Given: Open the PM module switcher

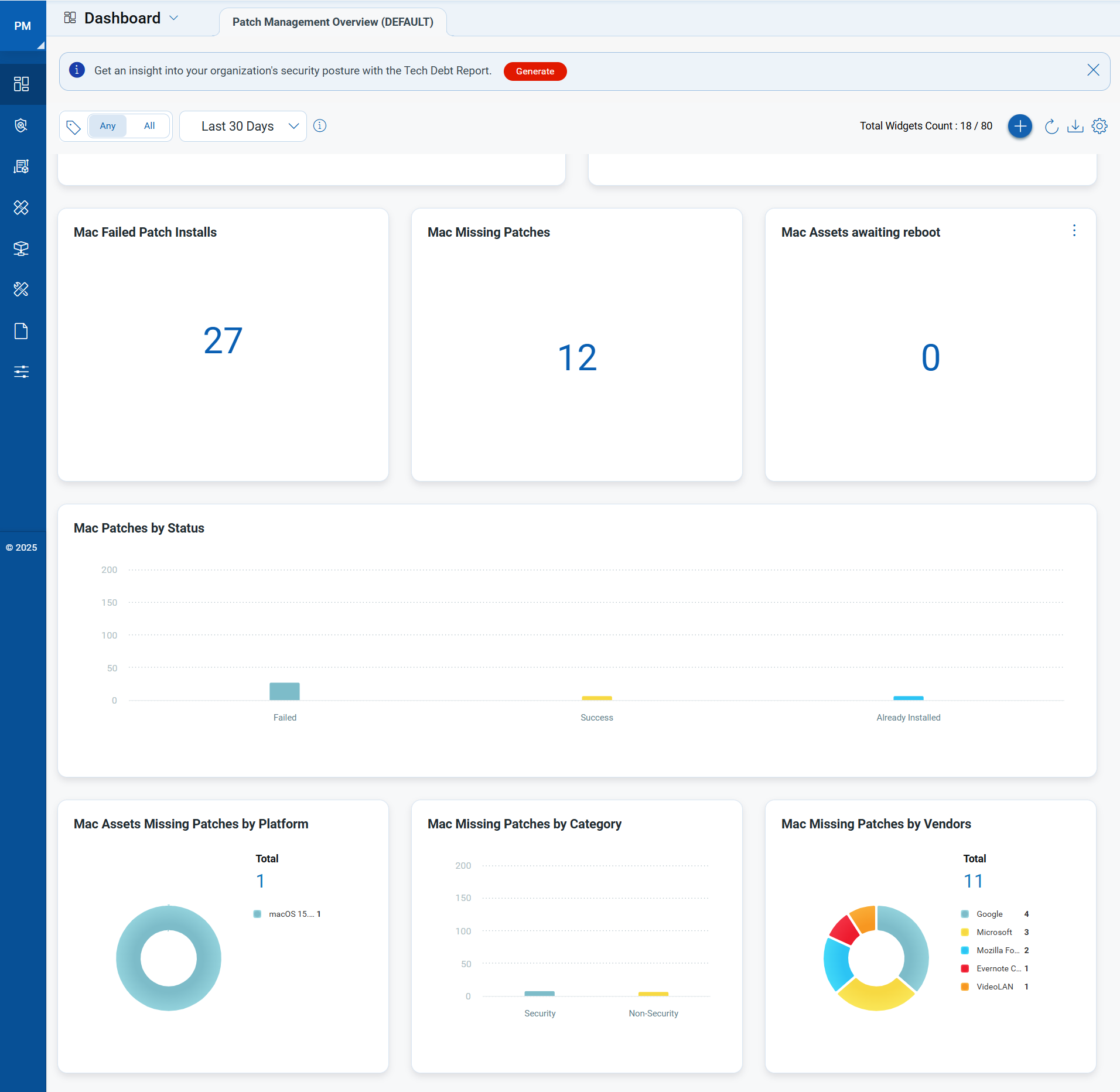Looking at the screenshot, I should [23, 26].
